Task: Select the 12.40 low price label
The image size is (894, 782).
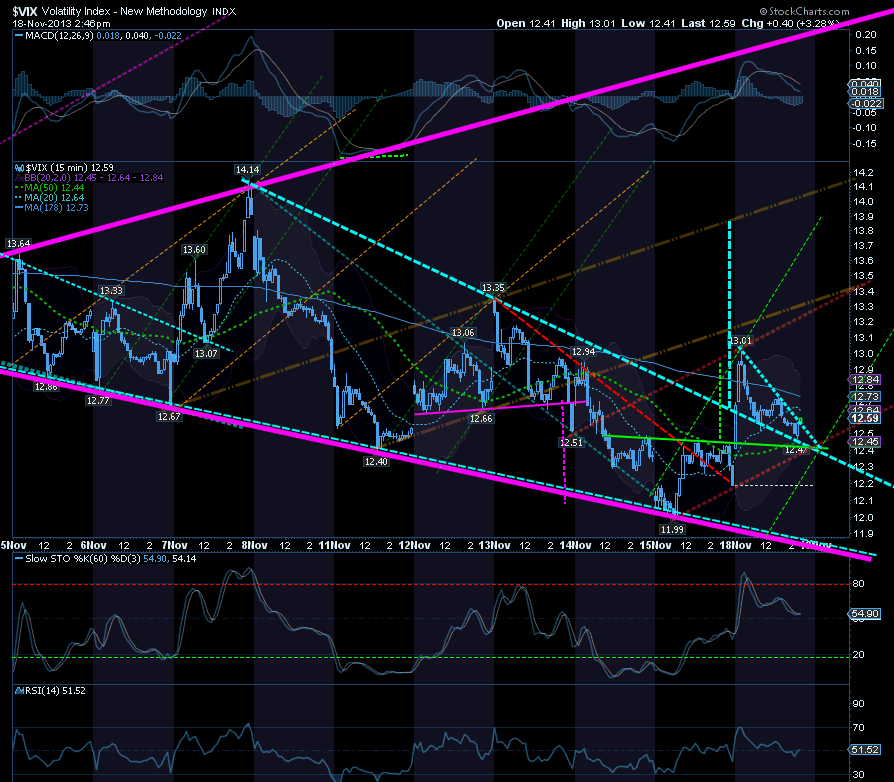Action: 376,462
